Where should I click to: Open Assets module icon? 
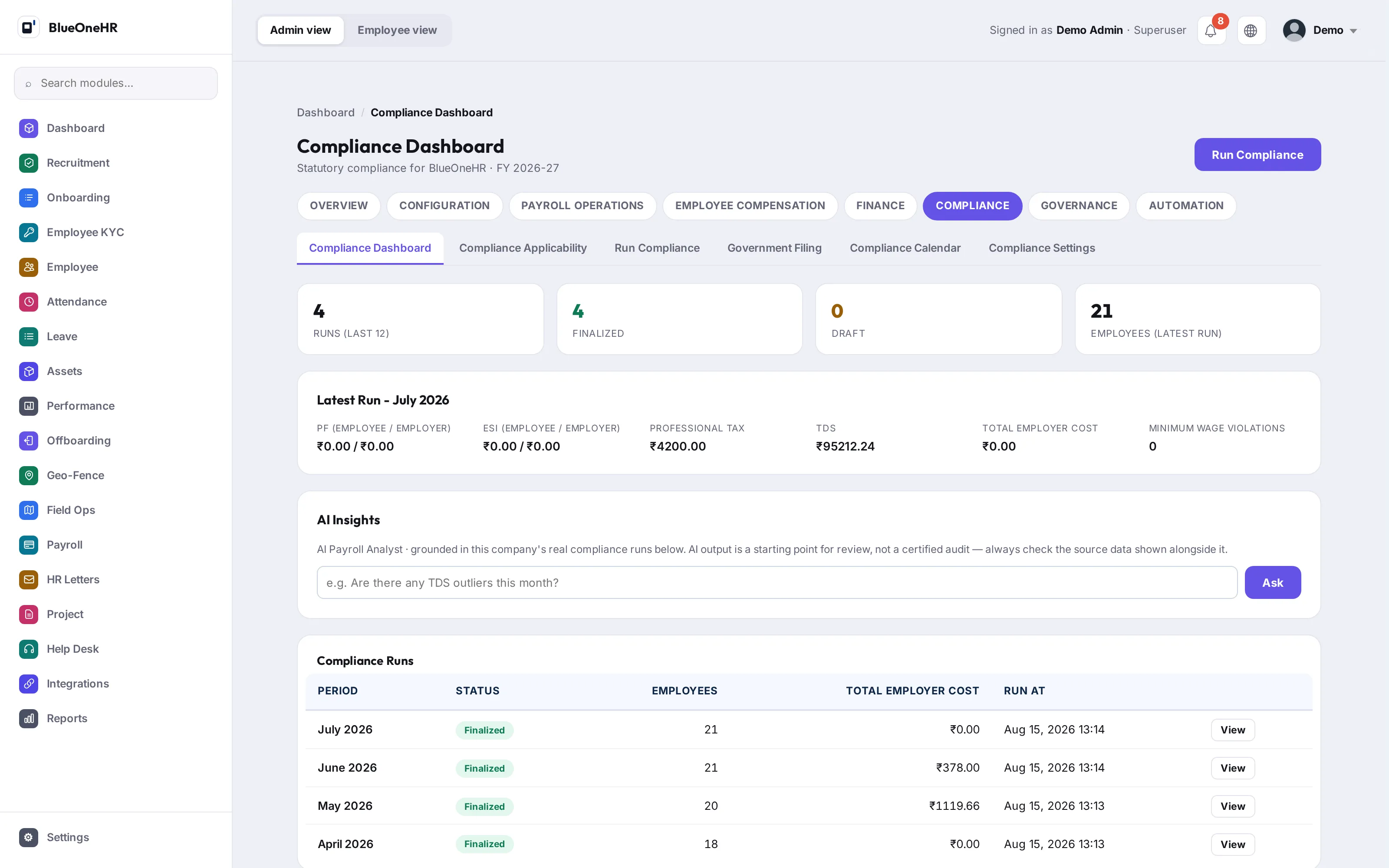29,372
